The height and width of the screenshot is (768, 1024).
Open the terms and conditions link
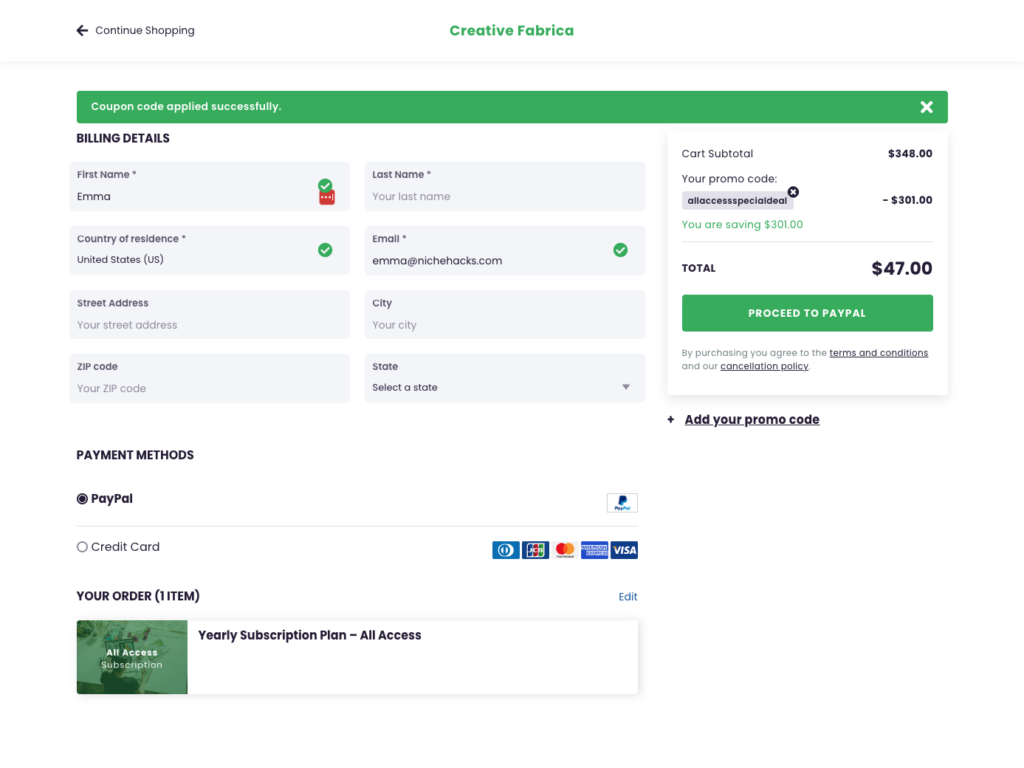click(878, 353)
